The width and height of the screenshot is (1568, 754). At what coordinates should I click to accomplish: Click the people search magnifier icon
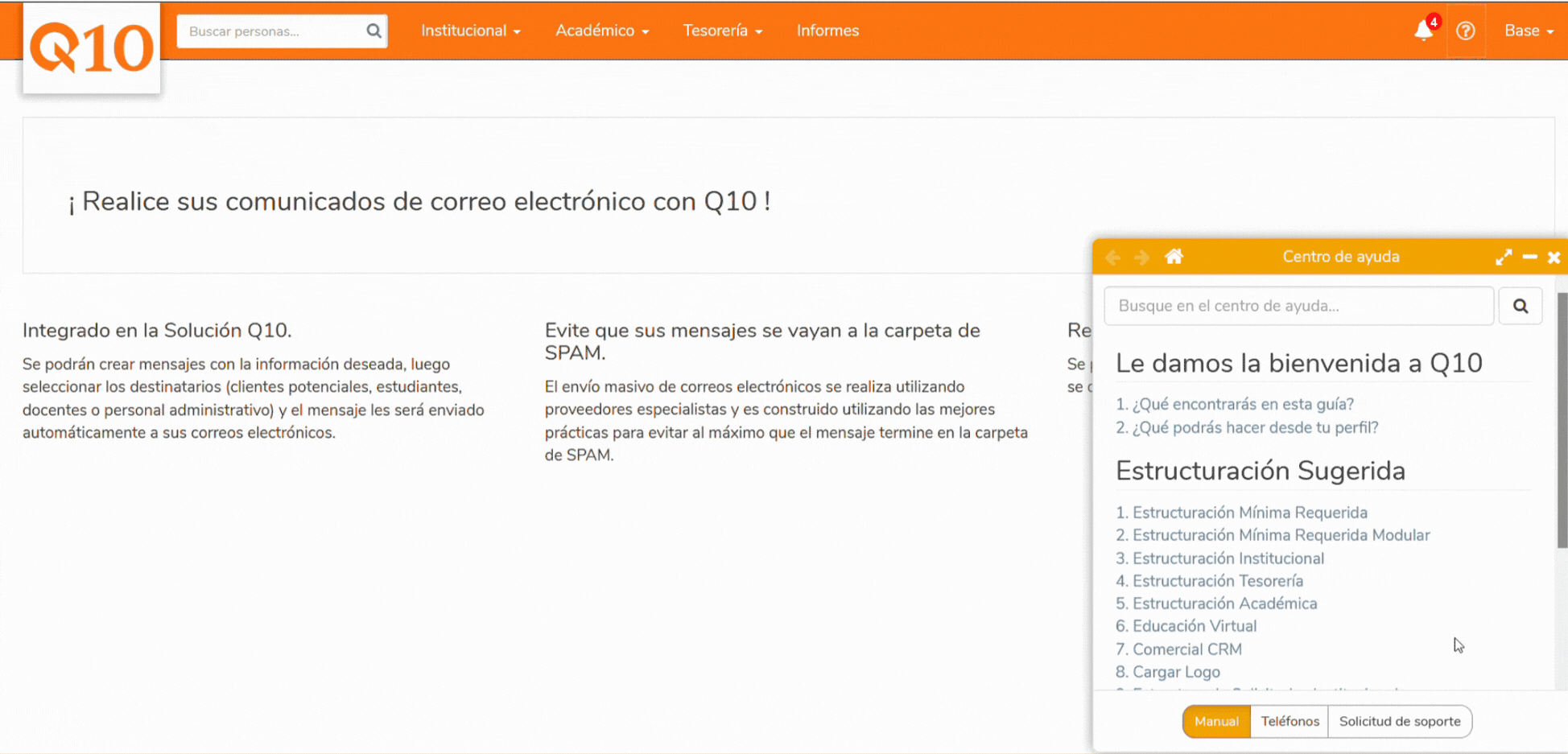click(373, 31)
